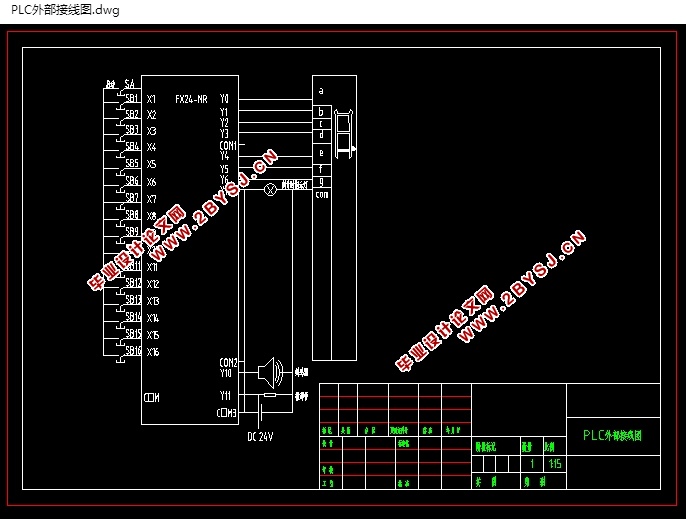This screenshot has height=519, width=686.
Task: Click the X2 input terminal label
Action: click(151, 115)
